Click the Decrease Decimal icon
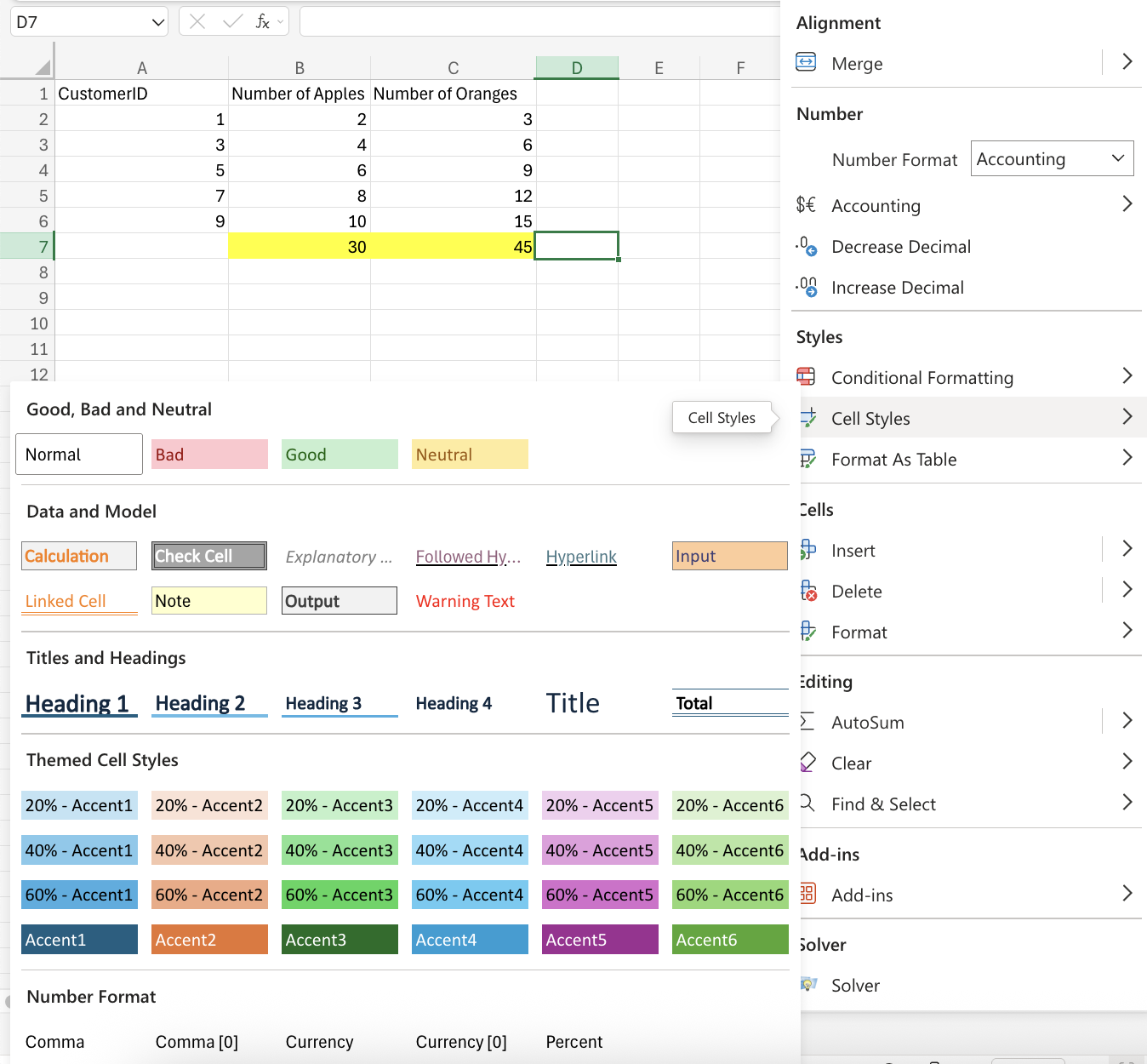Viewport: 1147px width, 1064px height. click(807, 246)
